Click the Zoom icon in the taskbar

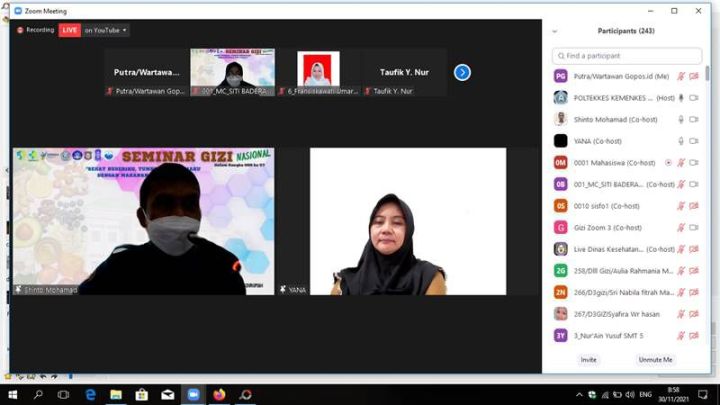(193, 394)
